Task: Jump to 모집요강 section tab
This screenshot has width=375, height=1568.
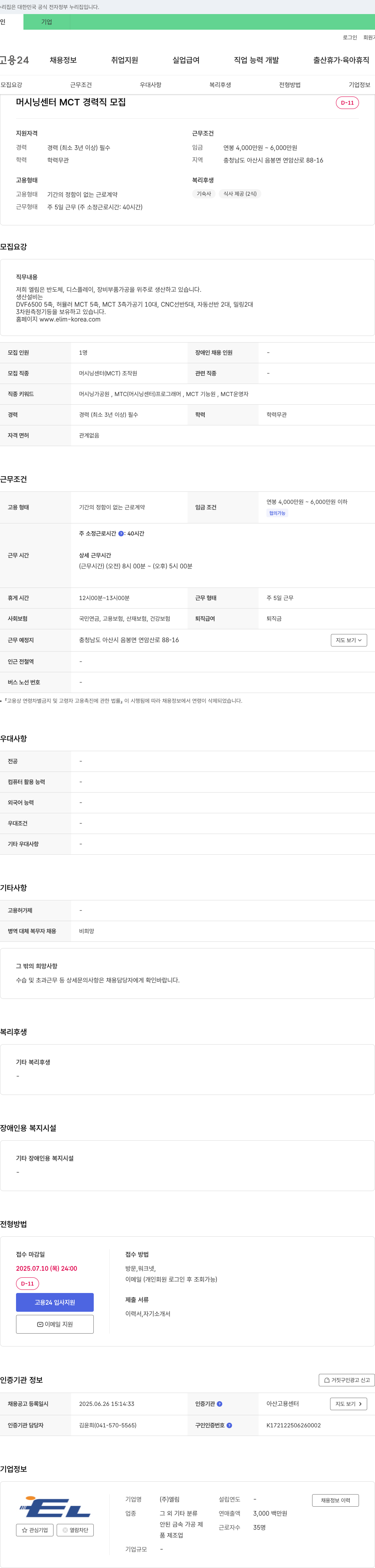Action: [x=12, y=85]
